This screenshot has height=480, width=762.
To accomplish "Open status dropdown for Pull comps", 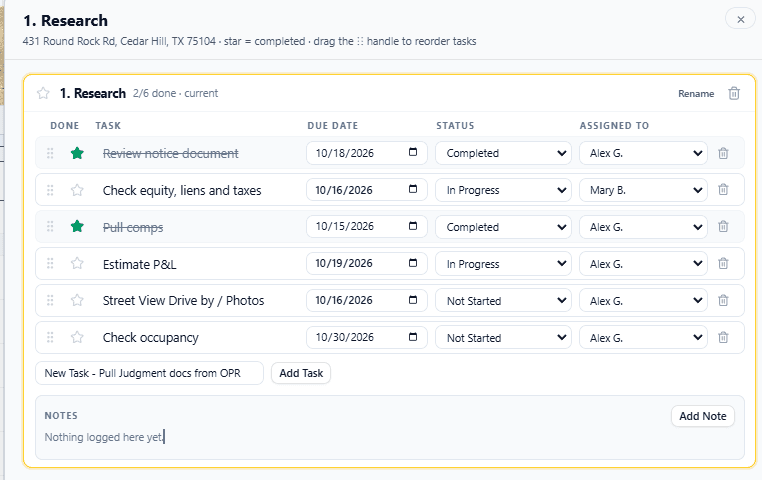I will point(503,227).
